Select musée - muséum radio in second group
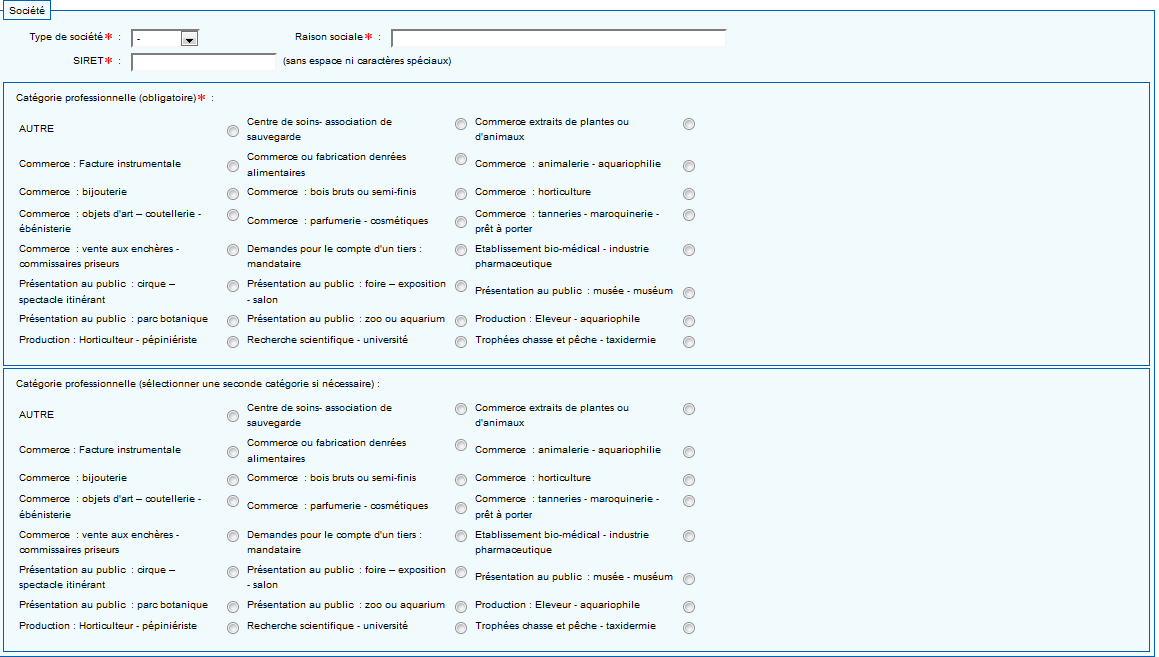 coord(689,579)
